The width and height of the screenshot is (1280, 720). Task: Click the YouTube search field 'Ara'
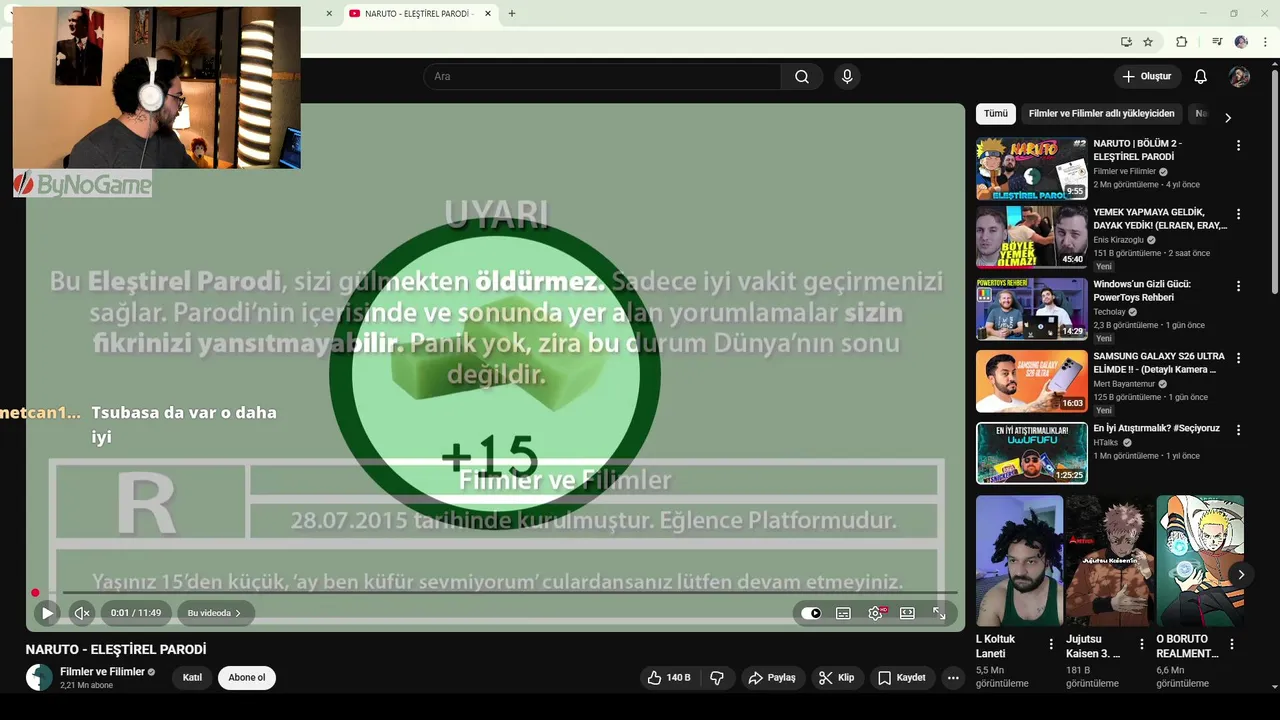602,76
